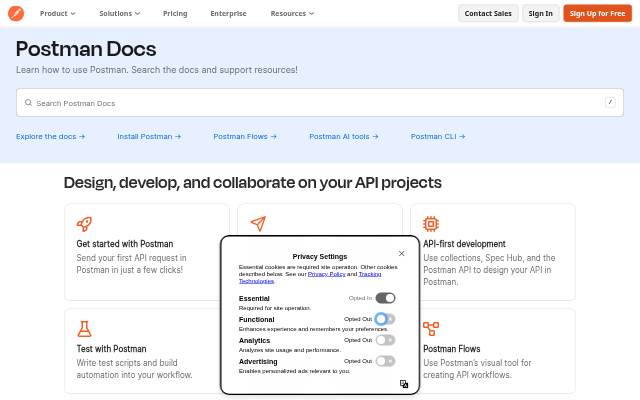Toggle the Functional cookies switch

coord(385,319)
